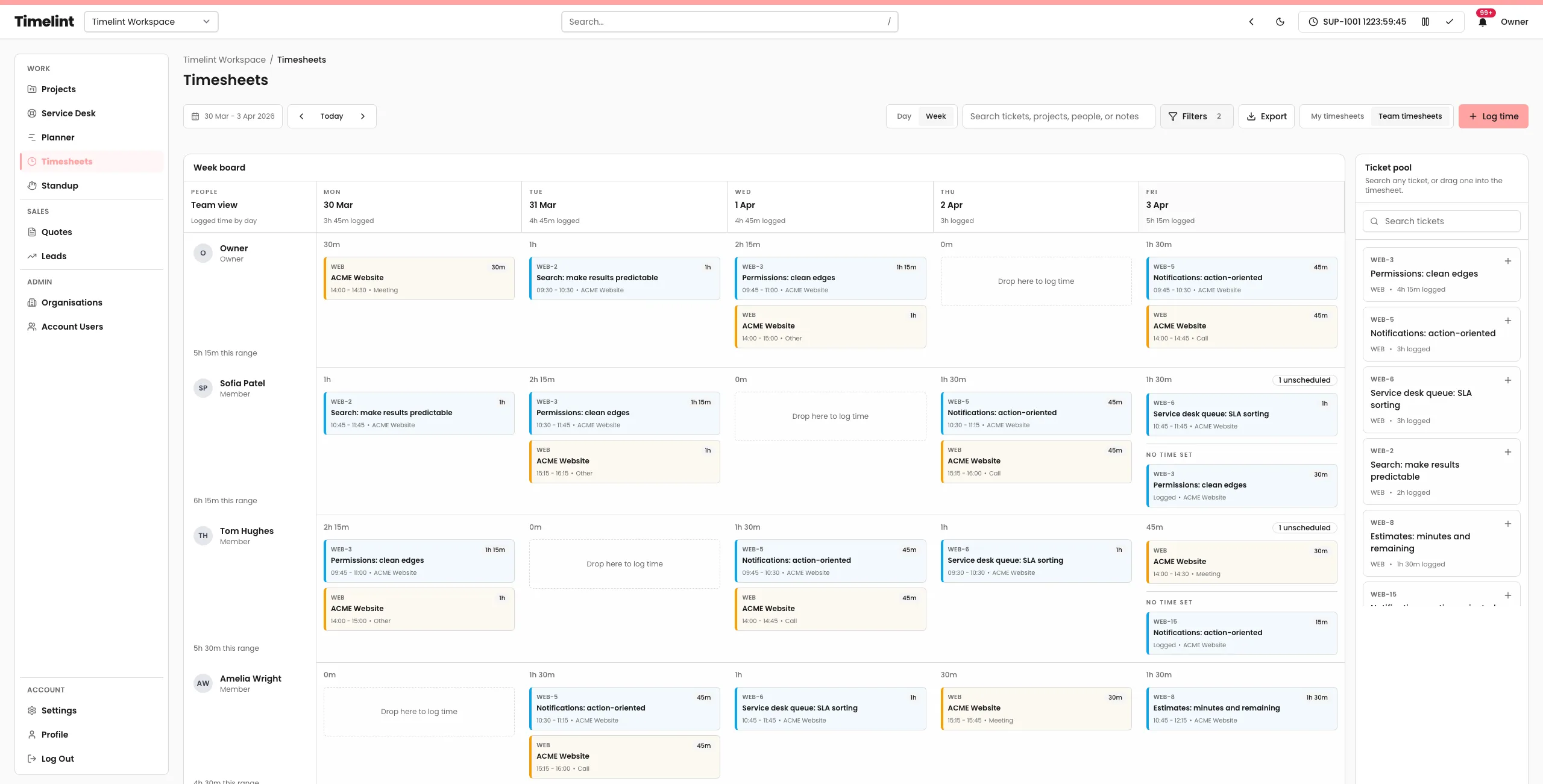Open Sofia Patel's Thursday ACME Website Call entry
The width and height of the screenshot is (1543, 784).
pos(1035,462)
